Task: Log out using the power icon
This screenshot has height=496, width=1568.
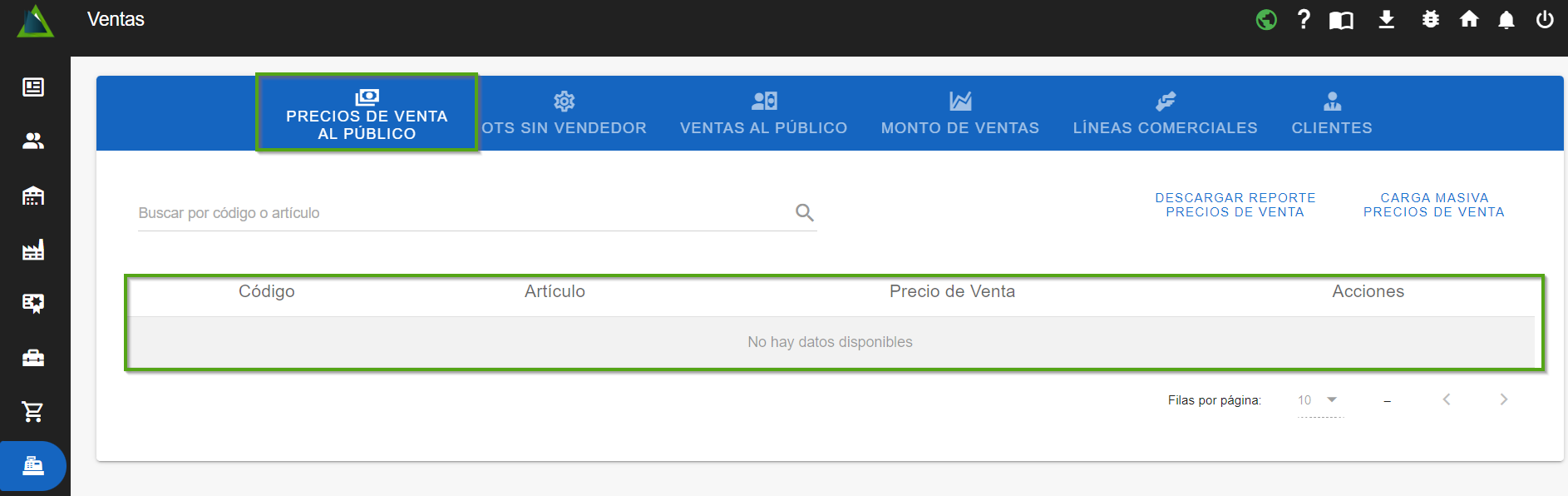Action: pyautogui.click(x=1545, y=19)
